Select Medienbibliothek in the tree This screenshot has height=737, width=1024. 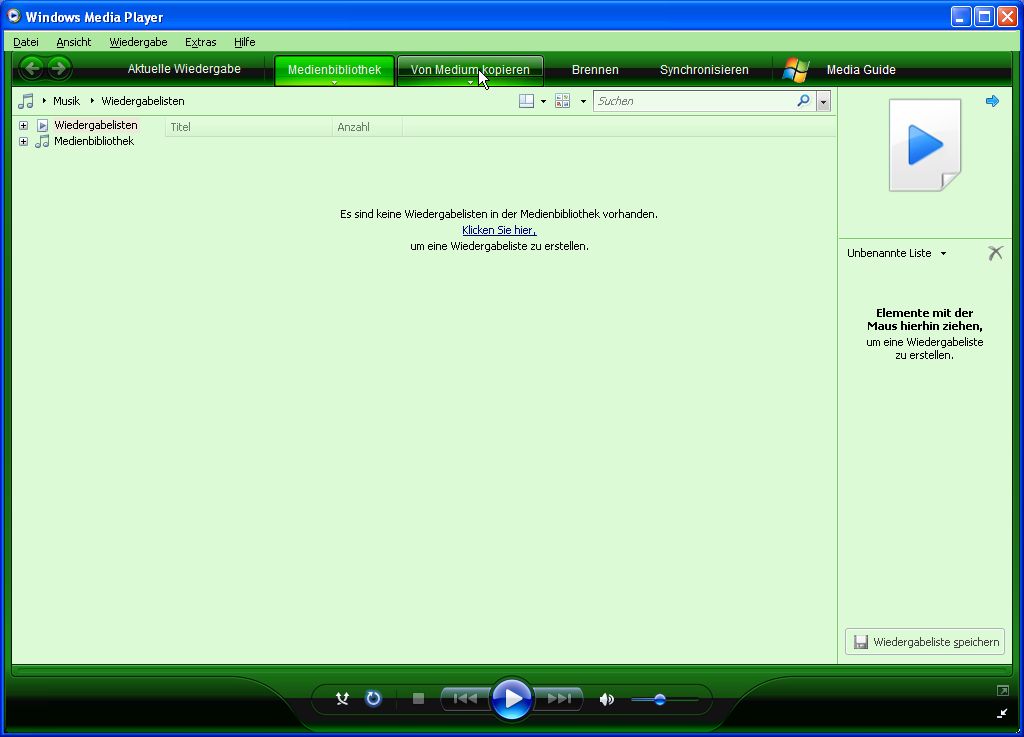pos(94,142)
